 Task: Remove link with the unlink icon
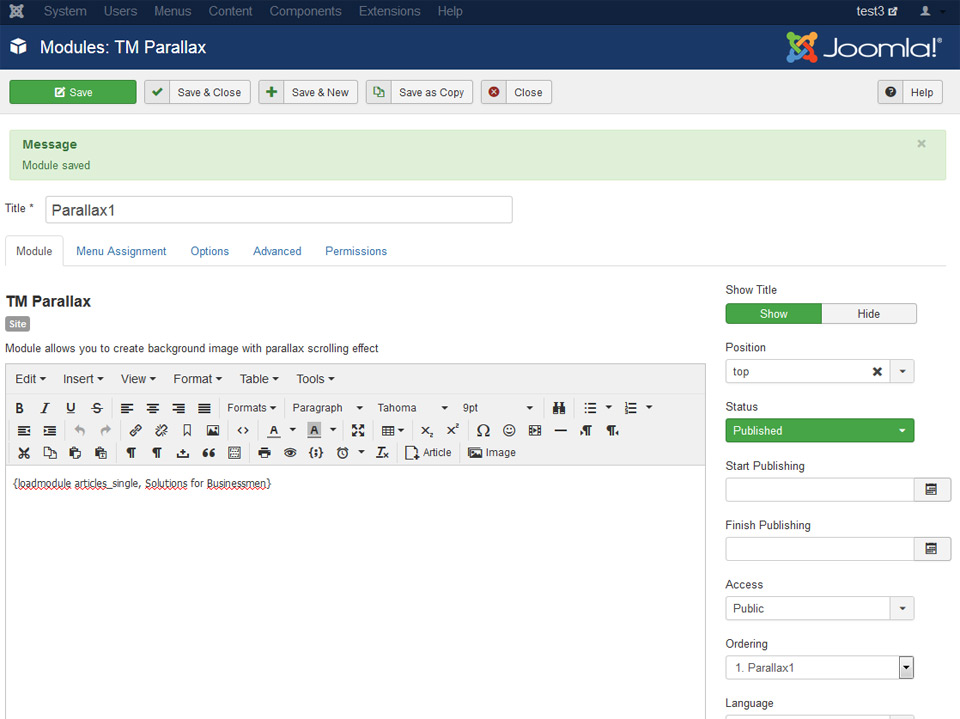click(161, 431)
